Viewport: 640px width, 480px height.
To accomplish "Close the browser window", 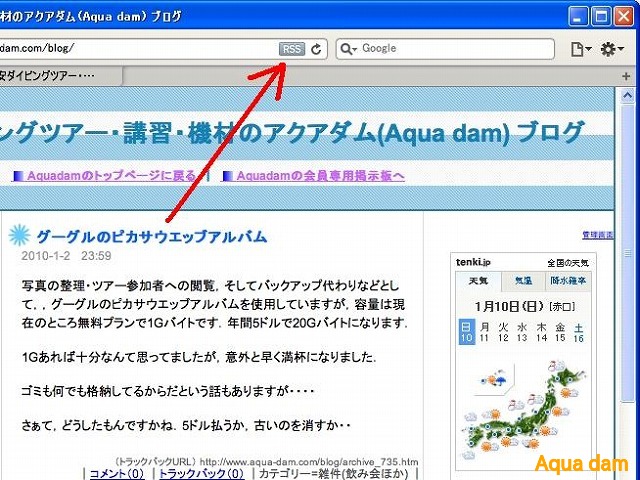I will pos(624,16).
